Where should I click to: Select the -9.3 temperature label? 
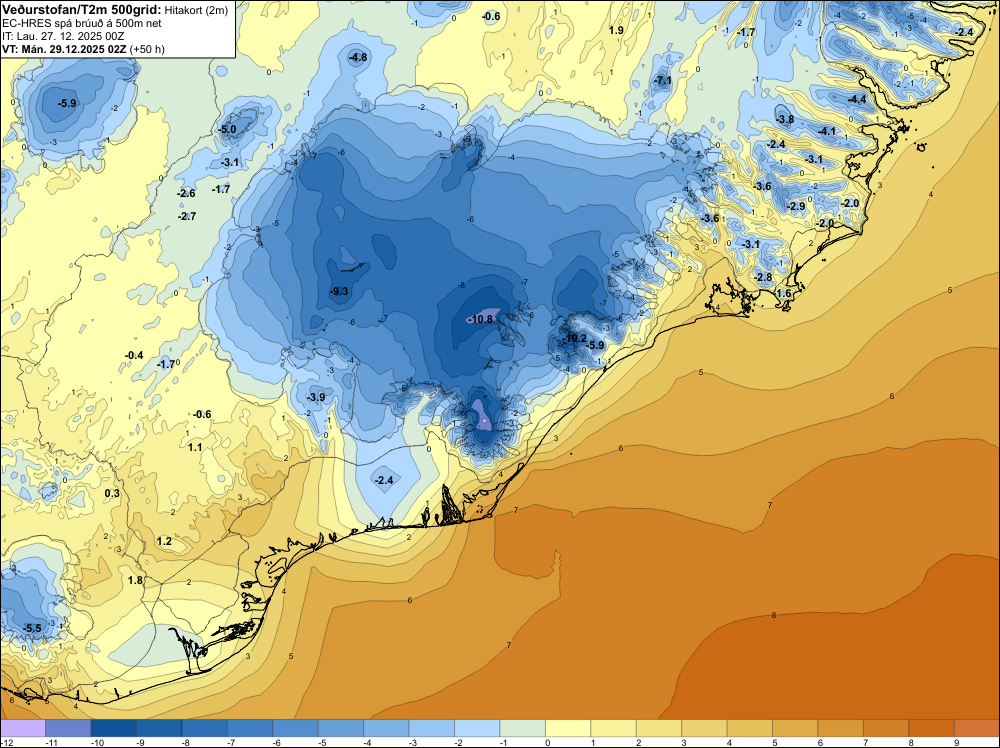(339, 291)
